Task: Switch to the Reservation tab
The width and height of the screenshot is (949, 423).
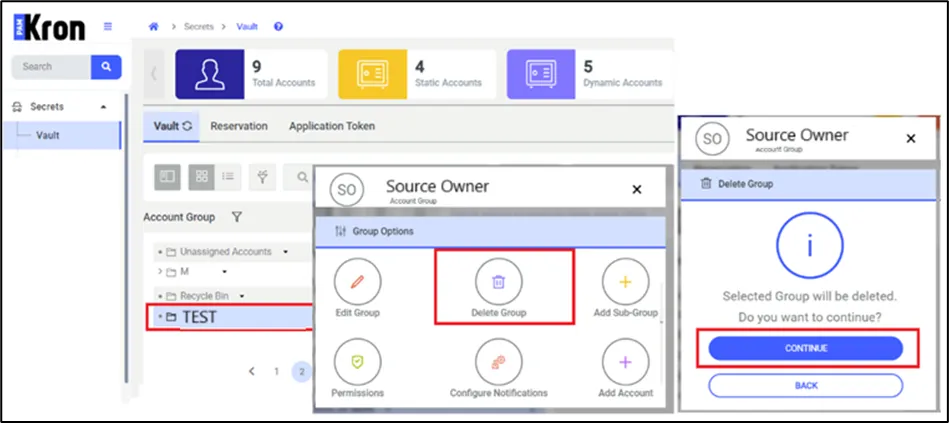Action: (239, 126)
